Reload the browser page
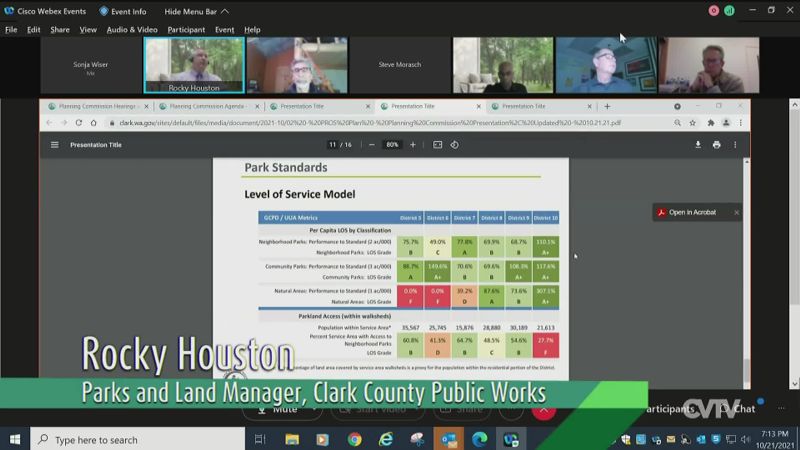This screenshot has height=450, width=800. point(79,123)
